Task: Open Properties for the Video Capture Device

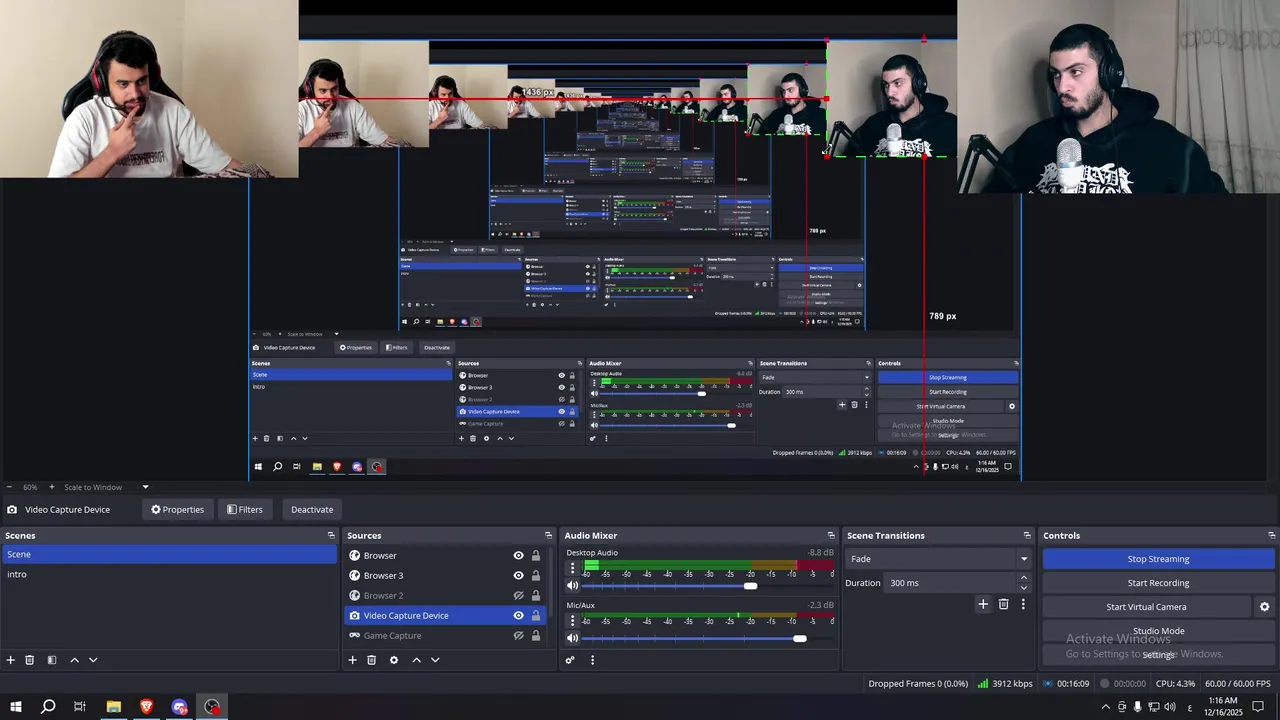Action: click(177, 510)
